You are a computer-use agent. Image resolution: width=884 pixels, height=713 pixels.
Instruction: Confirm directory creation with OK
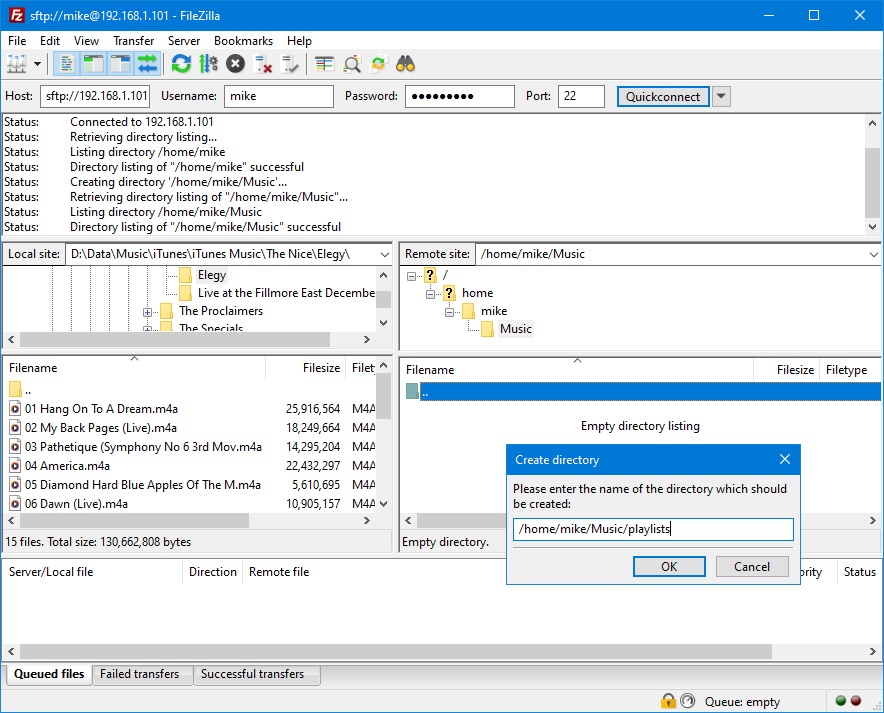point(669,566)
